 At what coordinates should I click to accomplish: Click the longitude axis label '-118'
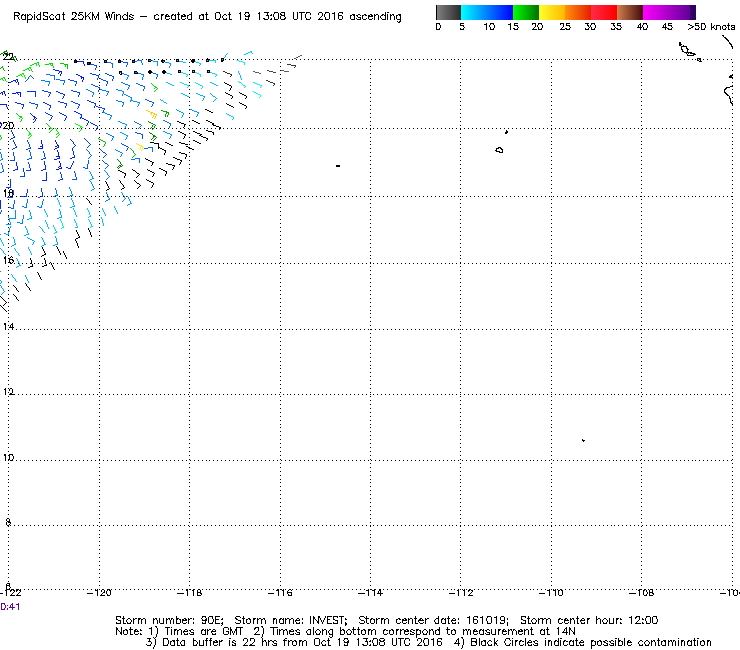click(189, 593)
